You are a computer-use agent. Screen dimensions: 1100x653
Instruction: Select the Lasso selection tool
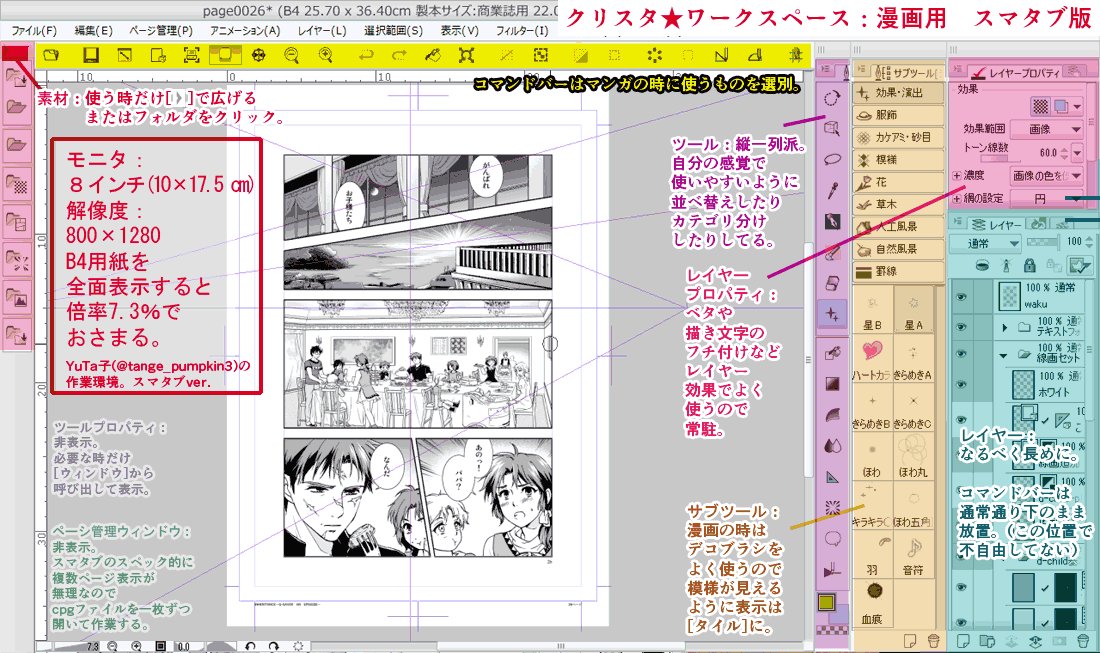[832, 159]
